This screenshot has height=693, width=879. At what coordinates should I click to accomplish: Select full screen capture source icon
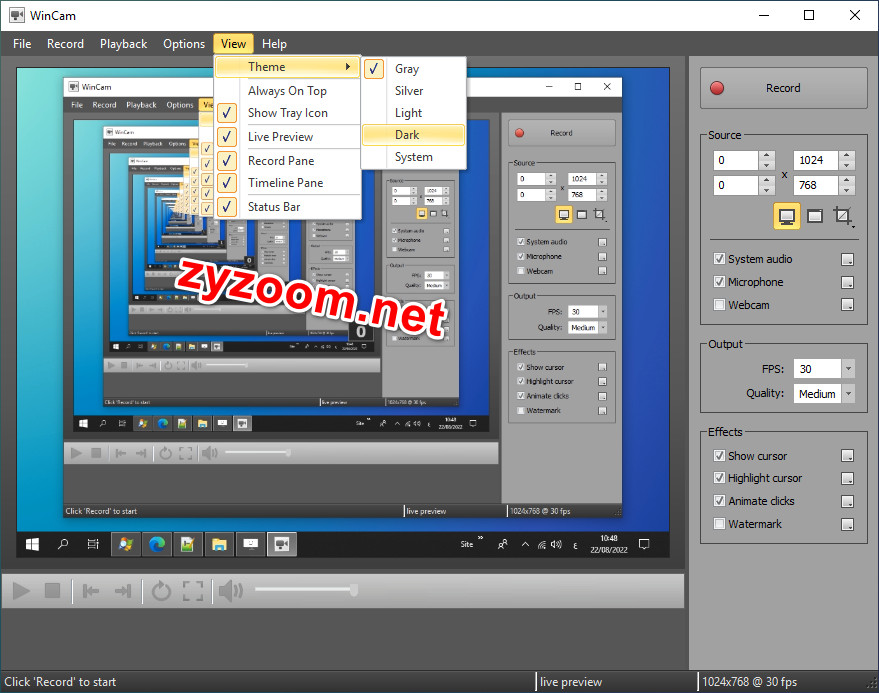click(787, 216)
